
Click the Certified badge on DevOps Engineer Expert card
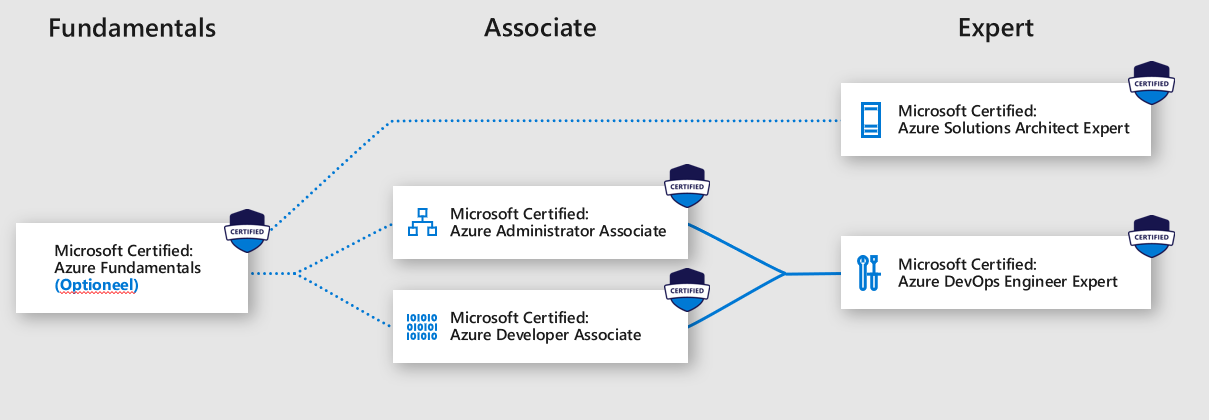pyautogui.click(x=1151, y=236)
